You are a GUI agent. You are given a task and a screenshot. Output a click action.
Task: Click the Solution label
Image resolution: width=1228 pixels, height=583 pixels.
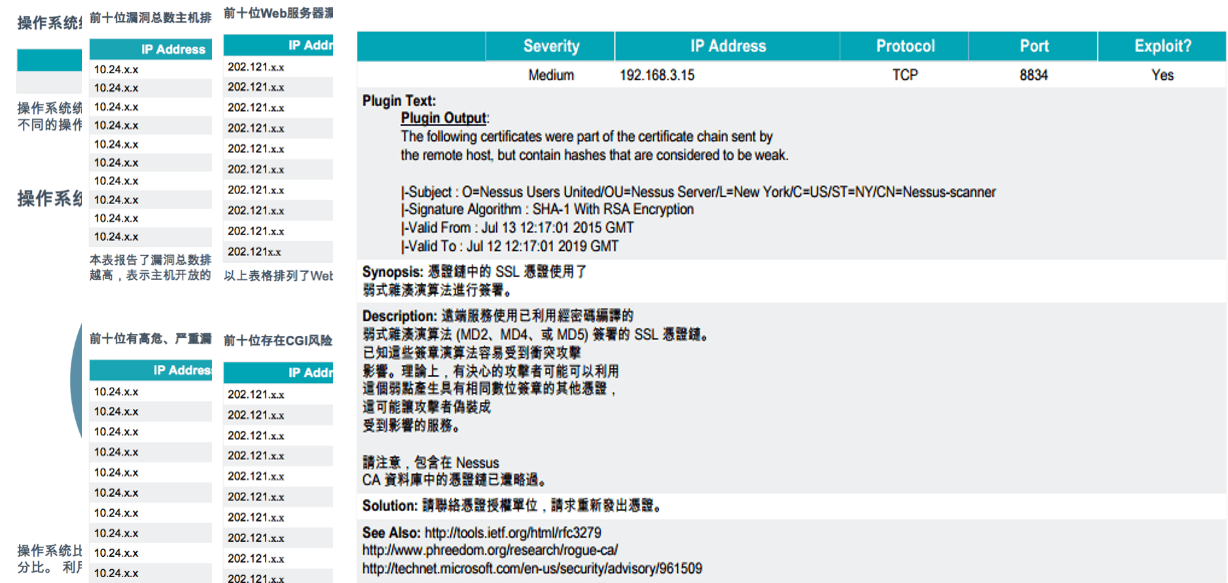(x=390, y=506)
